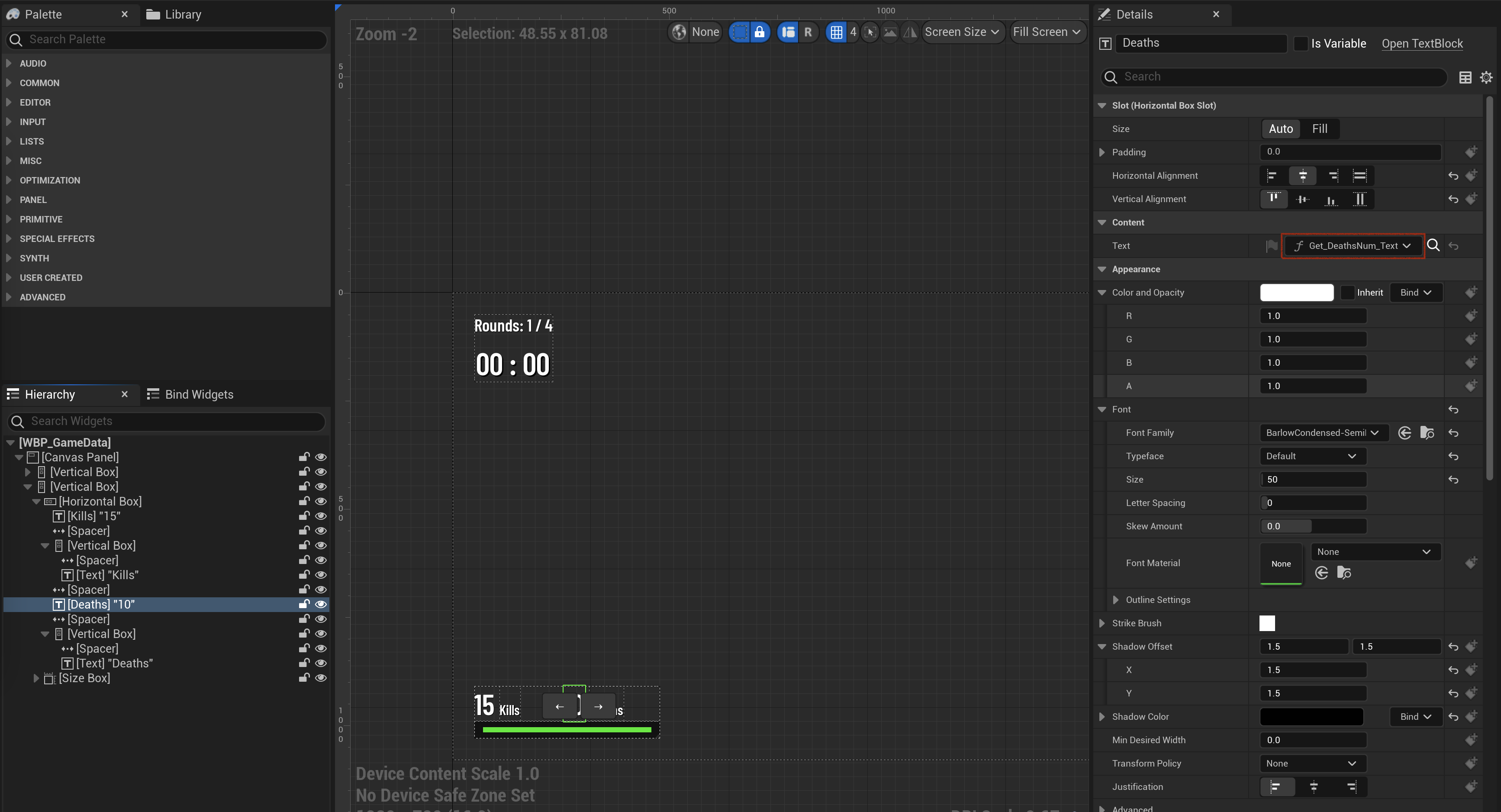Click the preview background image icon
The width and height of the screenshot is (1501, 812).
[x=890, y=32]
